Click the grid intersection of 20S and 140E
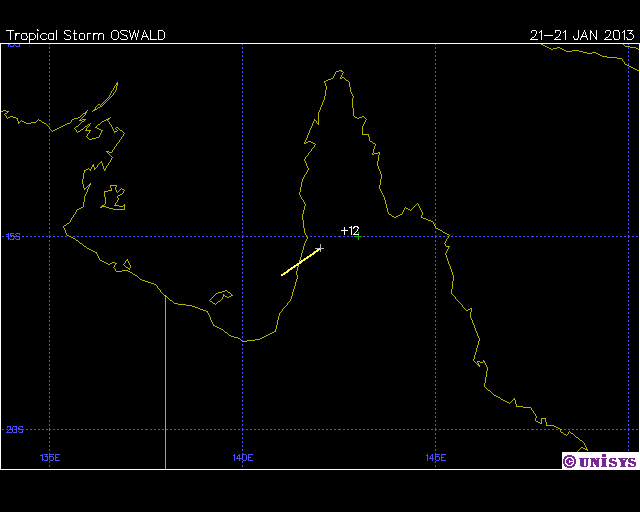The width and height of the screenshot is (640, 512). click(x=243, y=429)
